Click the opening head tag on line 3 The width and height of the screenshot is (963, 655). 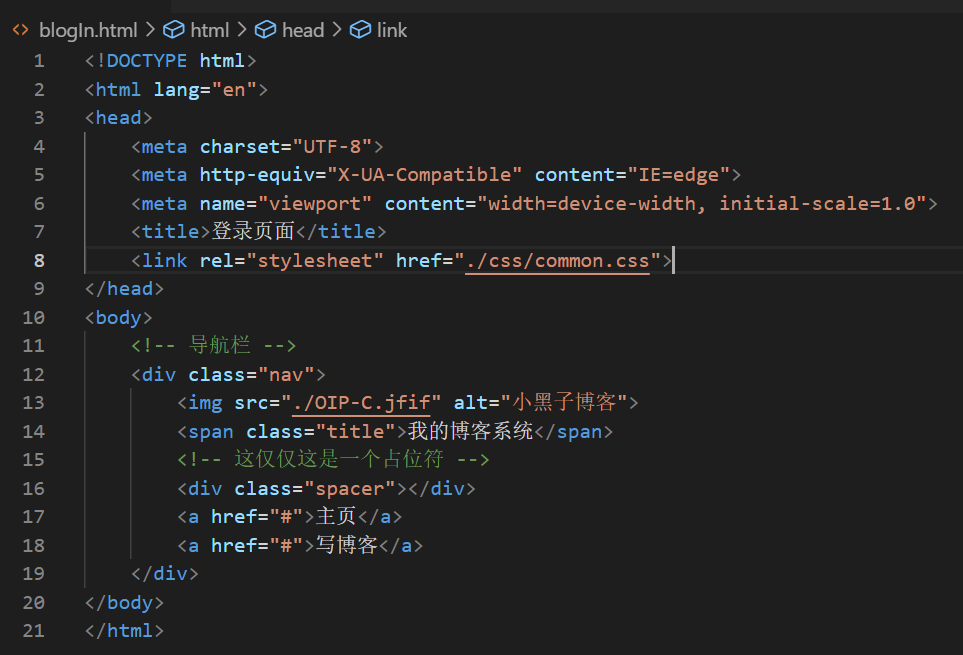[x=119, y=117]
